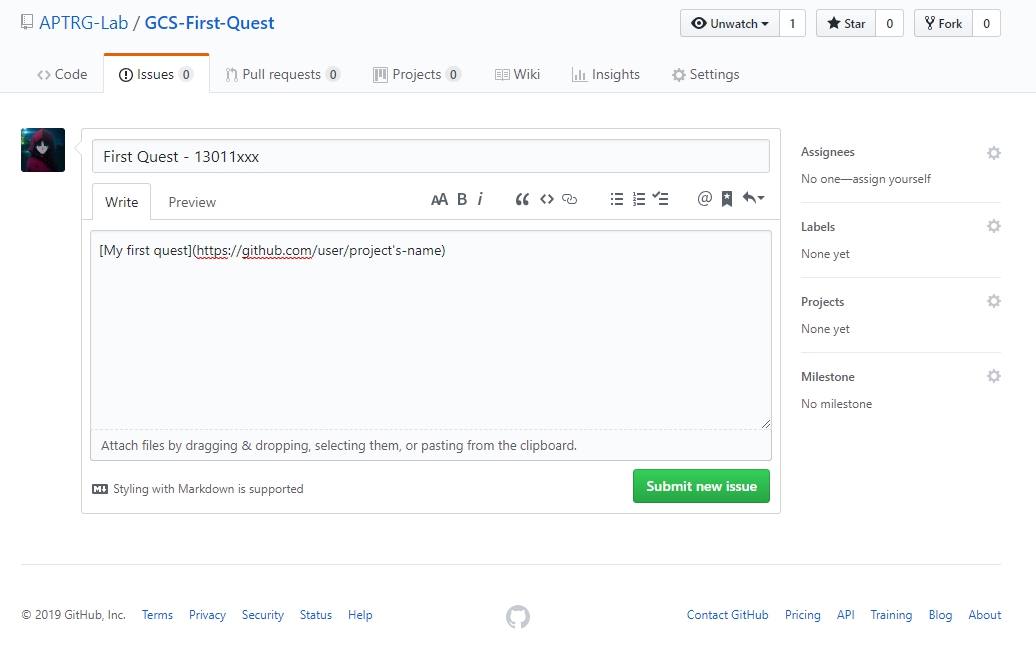Open the Settings tab
Screen dimensions: 1036x650
pyautogui.click(x=706, y=75)
